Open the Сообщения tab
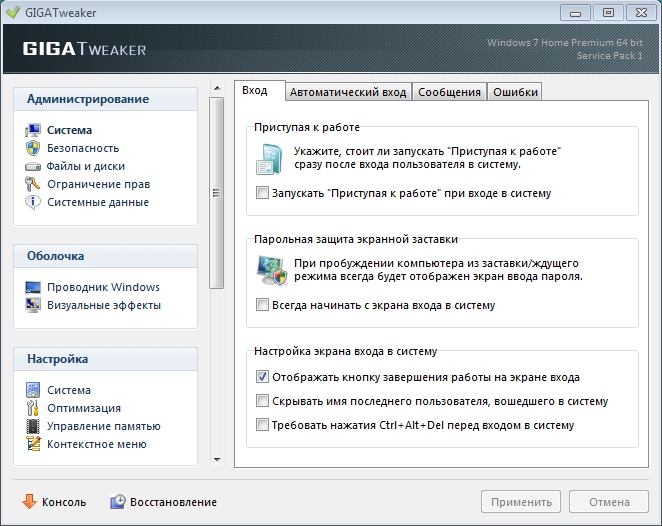Viewport: 662px width, 526px height. click(x=449, y=92)
